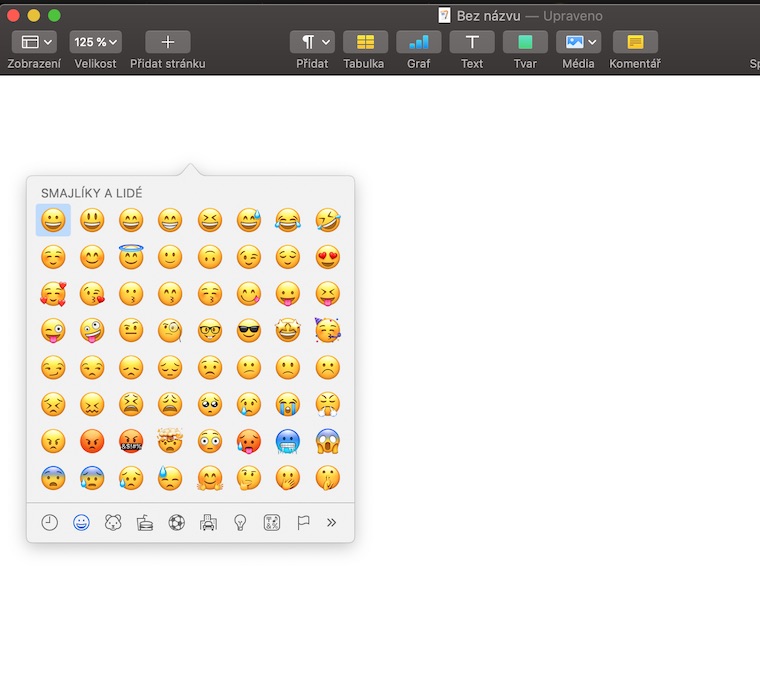The width and height of the screenshot is (760, 696).
Task: Click the Přidat stránku plus button
Action: click(x=168, y=42)
